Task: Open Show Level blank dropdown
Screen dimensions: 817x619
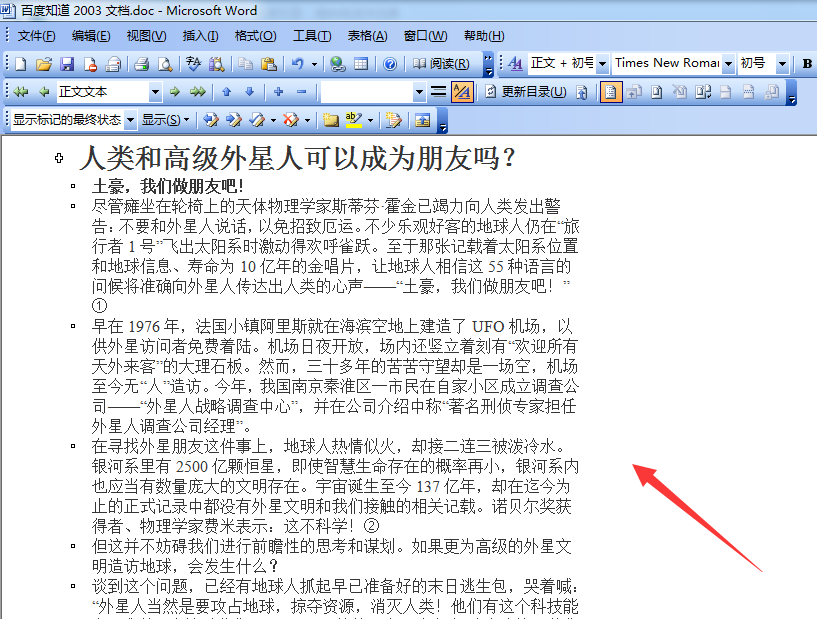Action: click(419, 92)
